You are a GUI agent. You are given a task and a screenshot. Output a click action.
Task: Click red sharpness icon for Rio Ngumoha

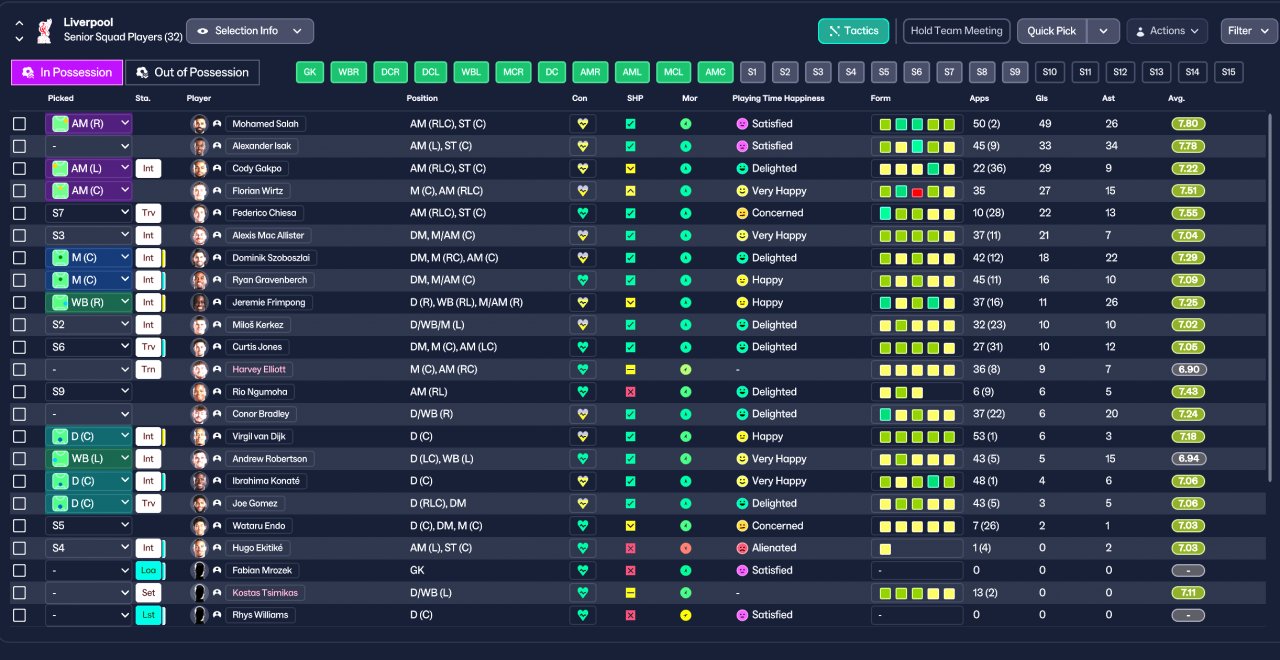(x=630, y=392)
